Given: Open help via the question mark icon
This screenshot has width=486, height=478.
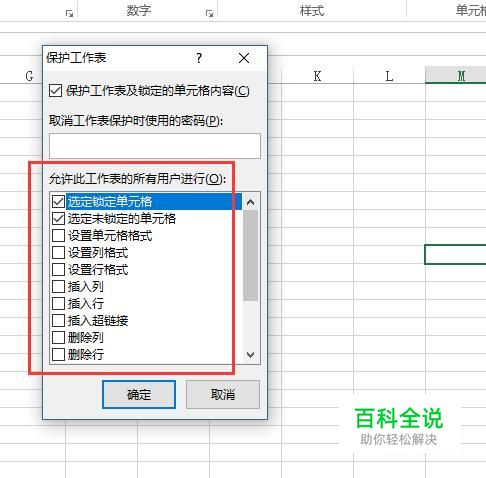Looking at the screenshot, I should coord(199,58).
